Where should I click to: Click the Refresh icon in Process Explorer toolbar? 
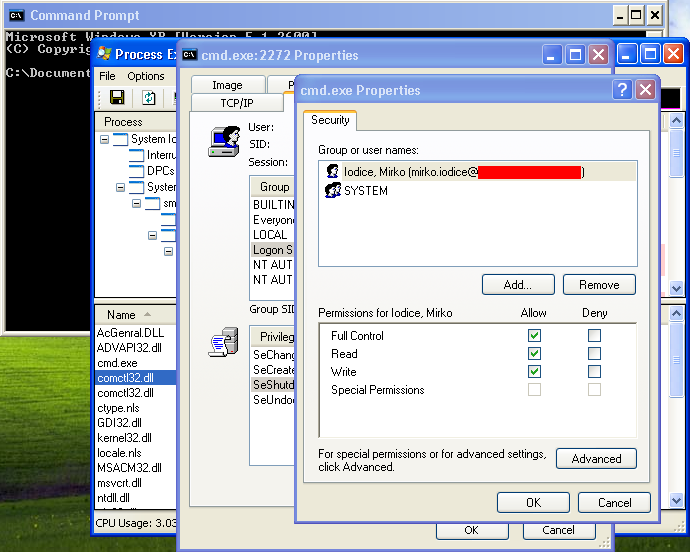tap(149, 97)
